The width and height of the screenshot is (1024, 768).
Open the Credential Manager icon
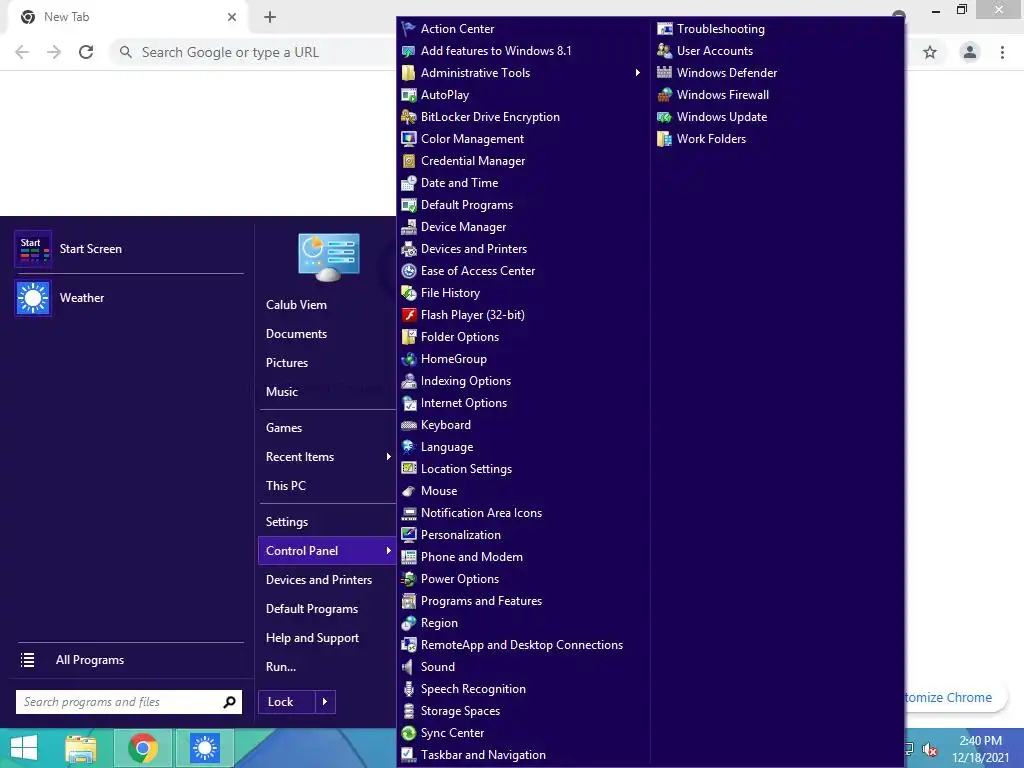409,161
